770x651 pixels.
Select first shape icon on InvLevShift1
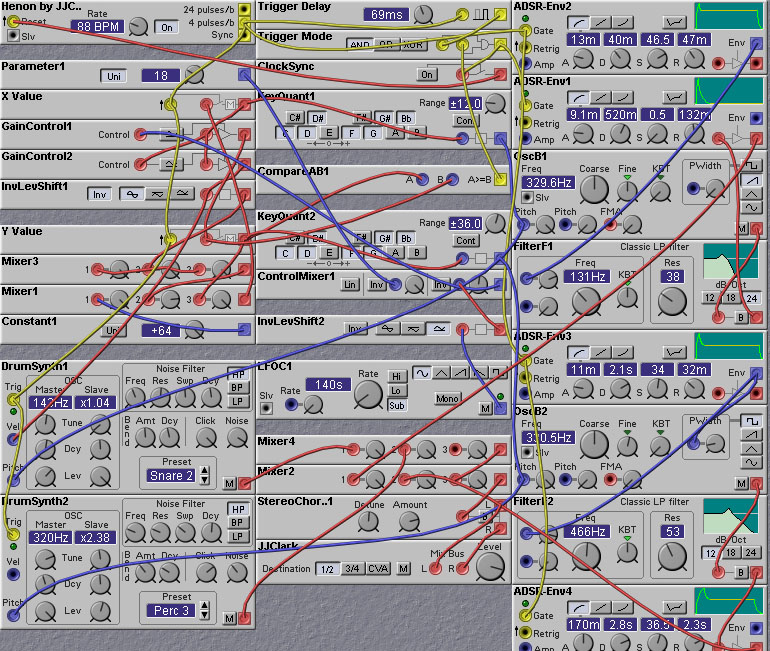pyautogui.click(x=131, y=194)
